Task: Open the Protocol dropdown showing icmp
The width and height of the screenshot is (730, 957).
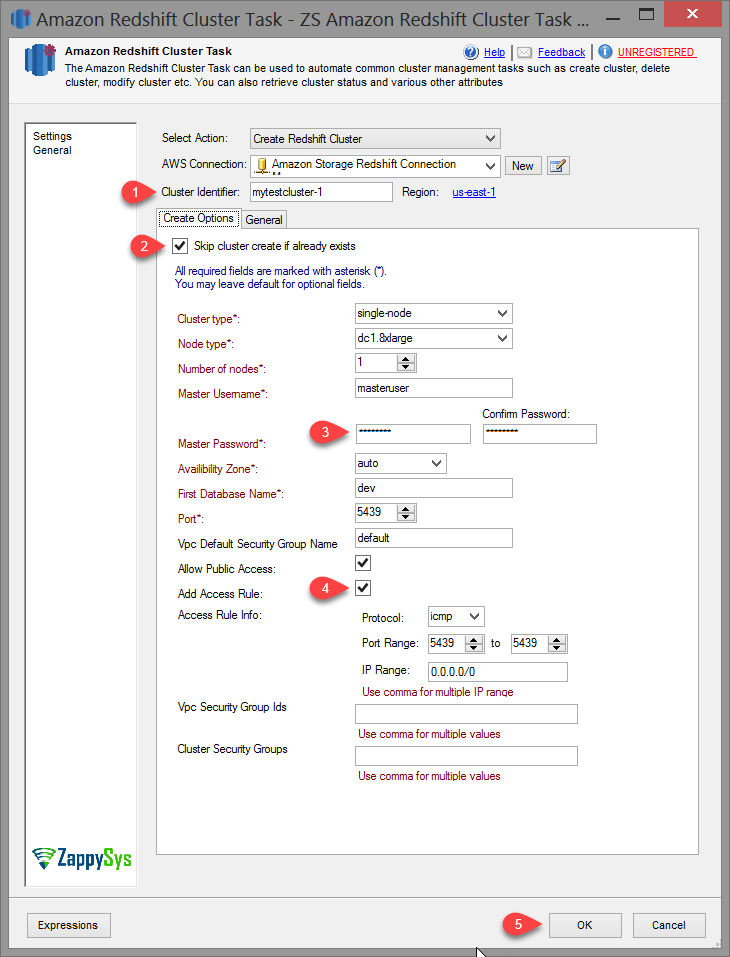Action: tap(456, 616)
